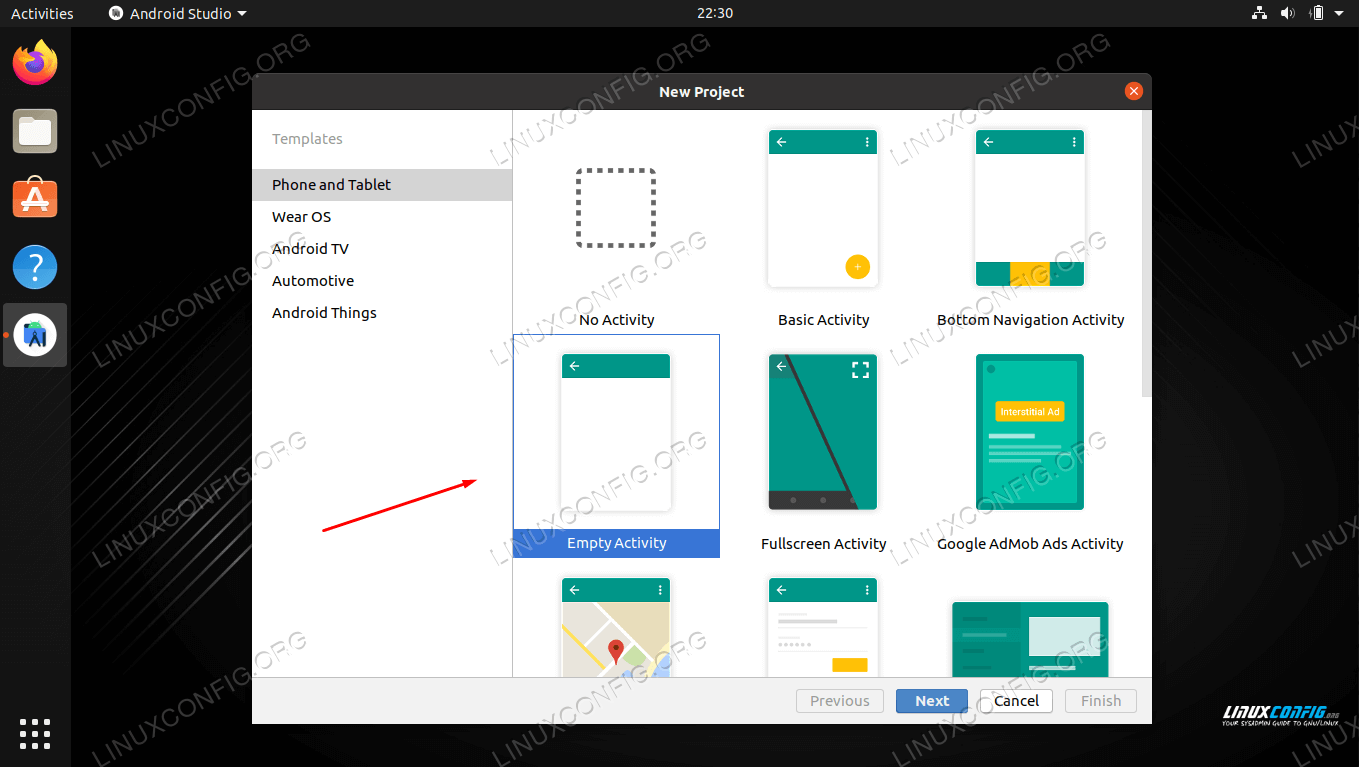Choose the login form template thumbnail
The width and height of the screenshot is (1359, 767).
tap(823, 627)
